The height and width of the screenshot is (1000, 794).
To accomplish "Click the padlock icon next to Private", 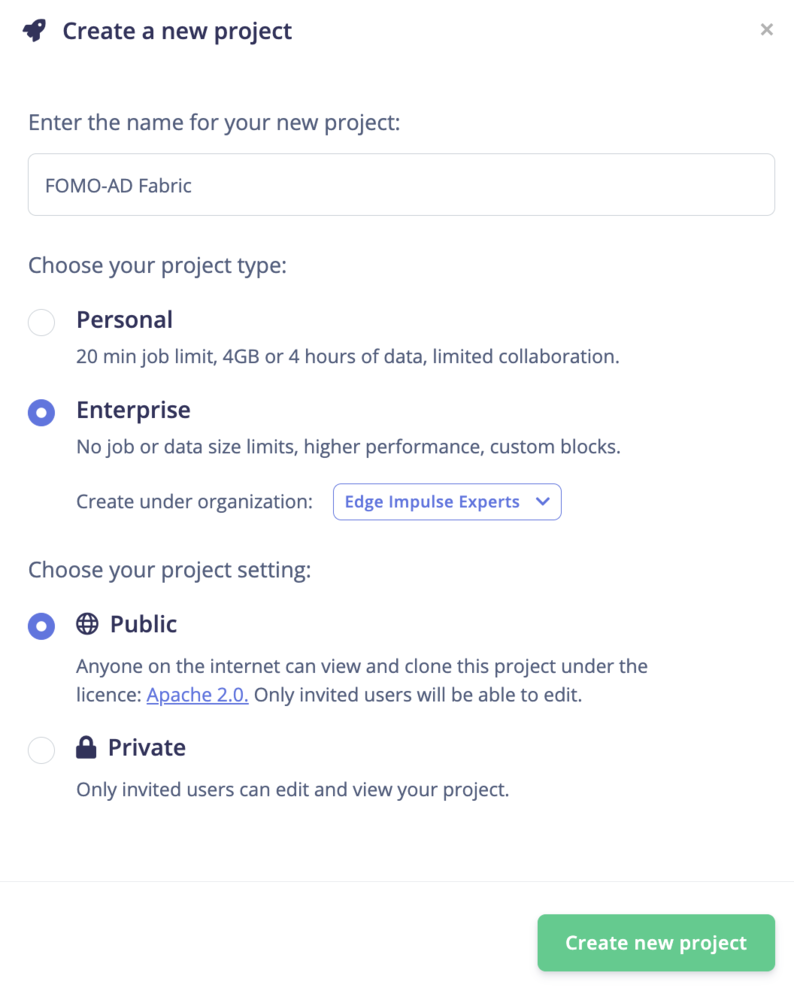I will (x=86, y=747).
